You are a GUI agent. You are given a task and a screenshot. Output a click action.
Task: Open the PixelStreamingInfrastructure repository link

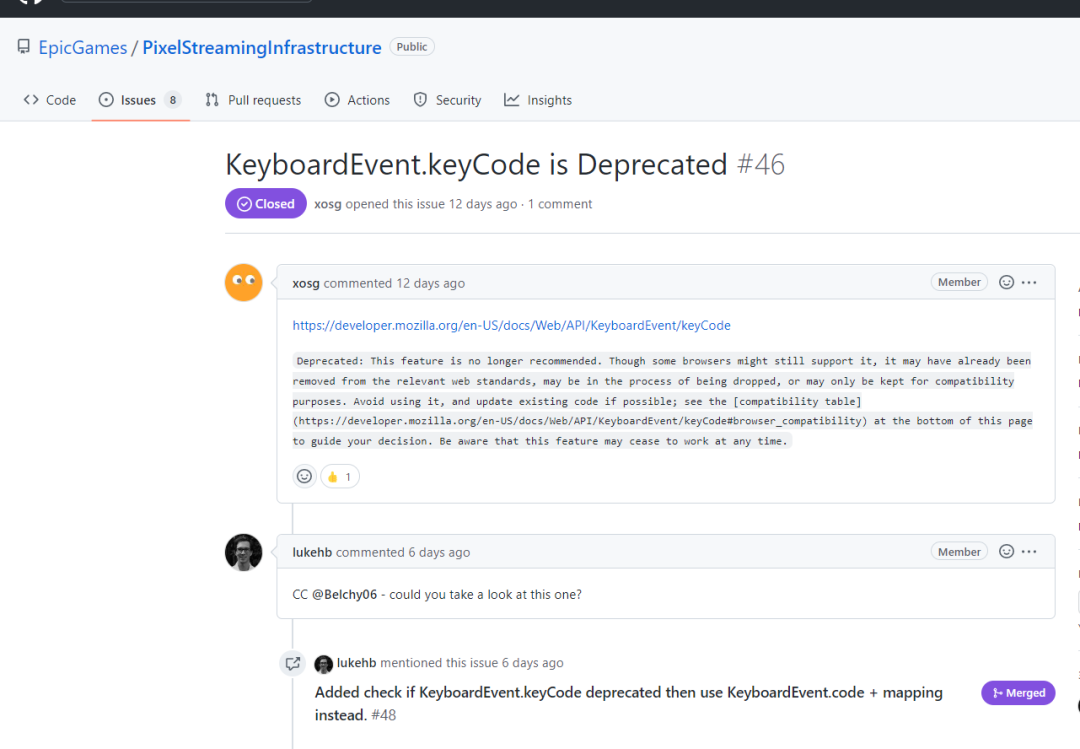click(x=261, y=47)
